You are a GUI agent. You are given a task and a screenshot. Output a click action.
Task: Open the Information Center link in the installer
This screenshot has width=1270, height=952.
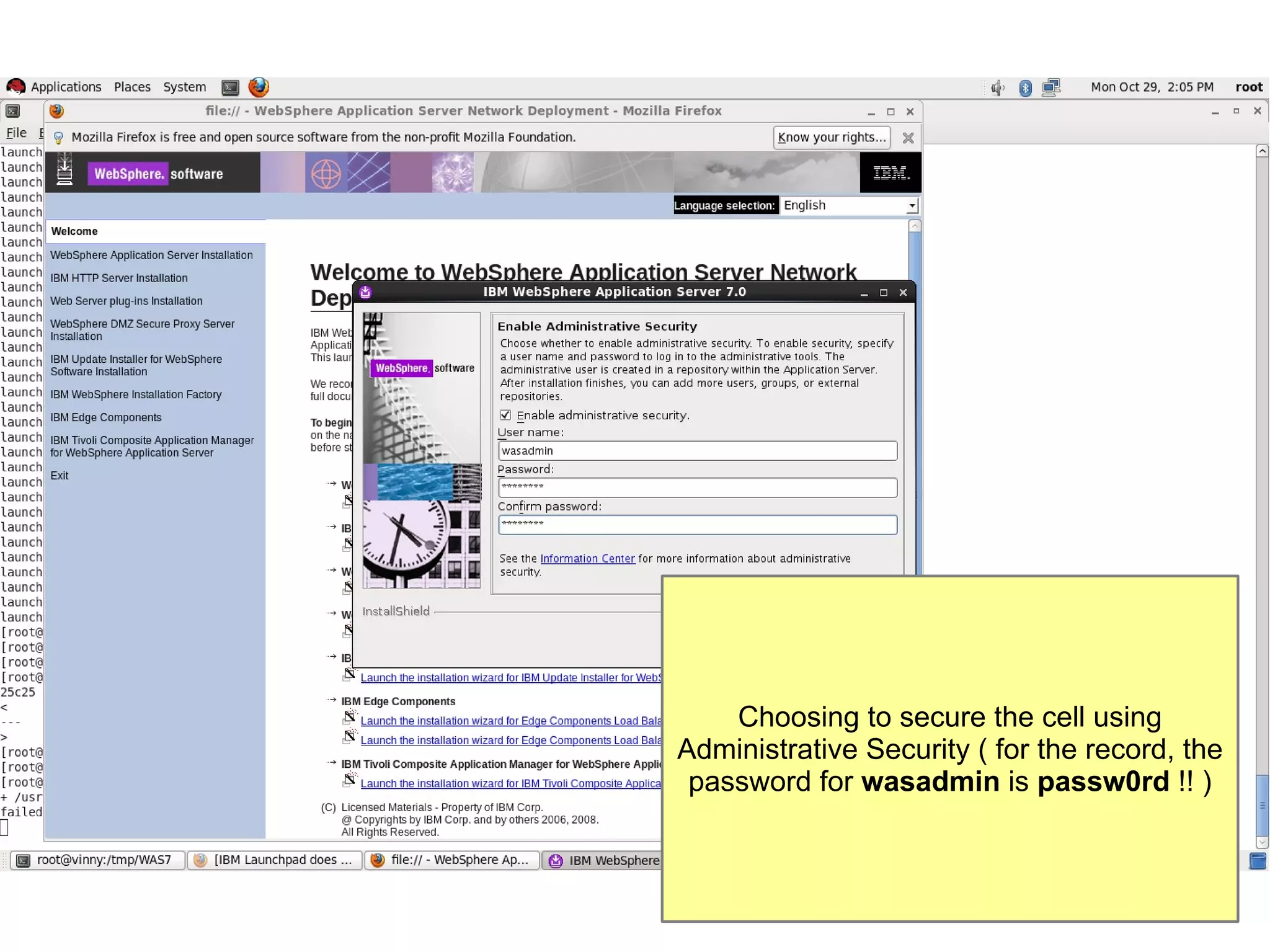[x=587, y=559]
